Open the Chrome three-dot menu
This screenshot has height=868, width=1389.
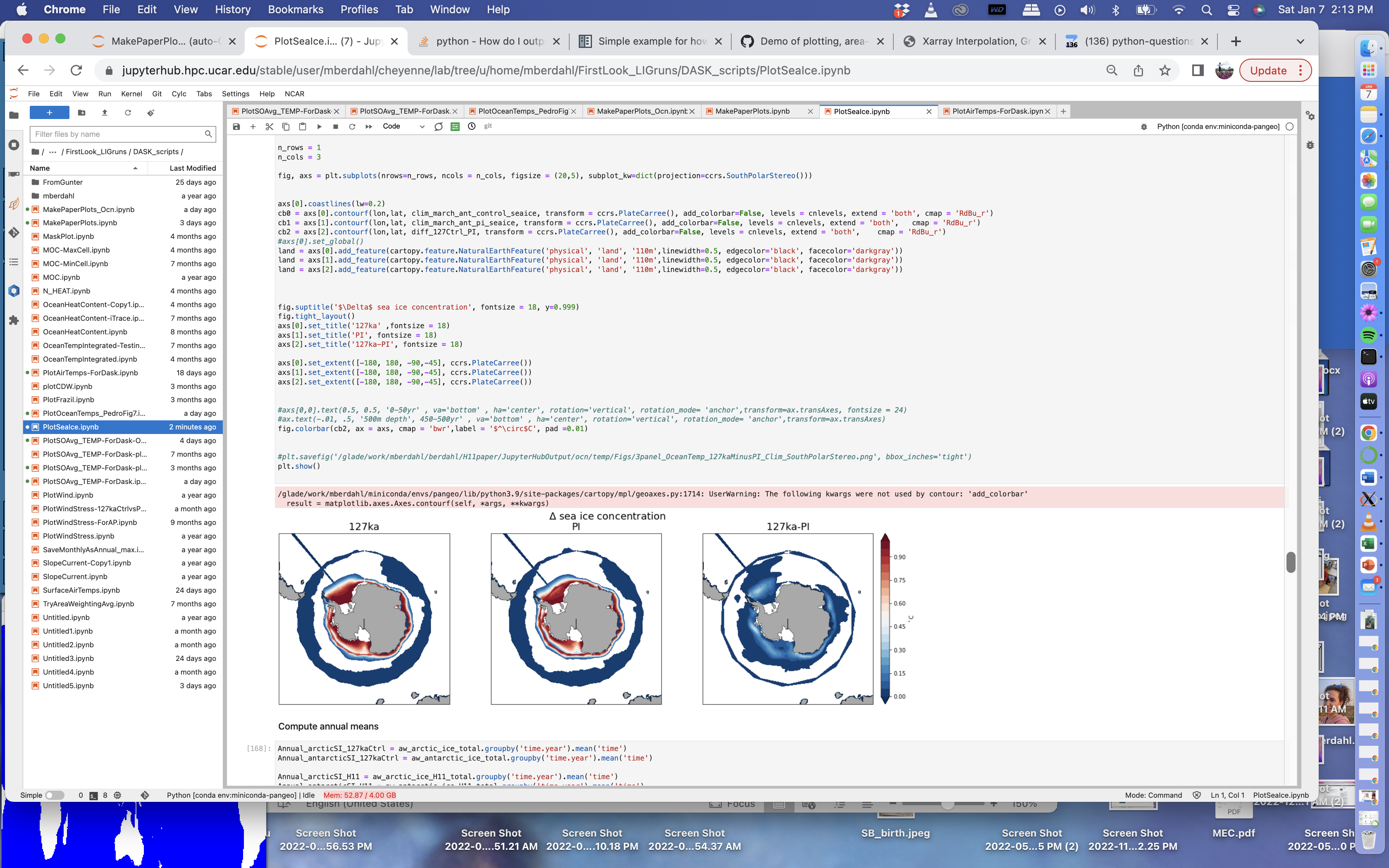[1301, 71]
